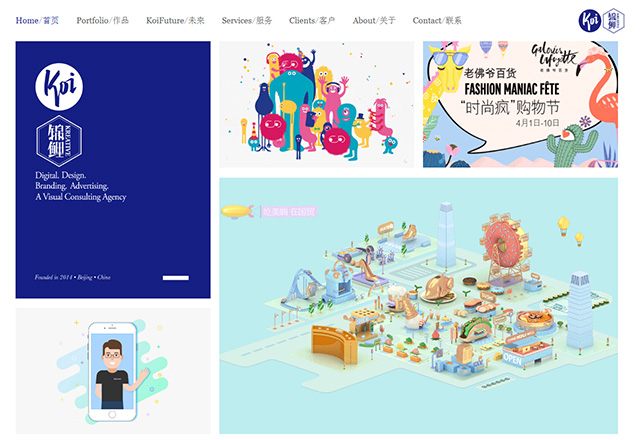640x440 pixels.
Task: Select Services/服务 in the navigation
Action: click(x=247, y=20)
